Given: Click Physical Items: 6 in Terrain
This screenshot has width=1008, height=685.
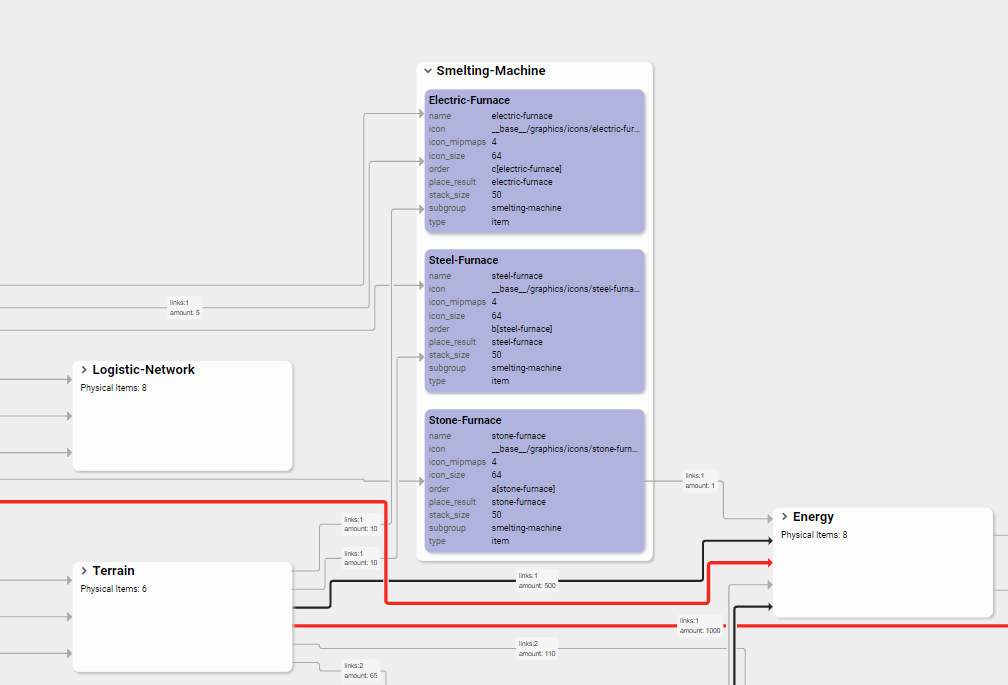Looking at the screenshot, I should (x=114, y=589).
